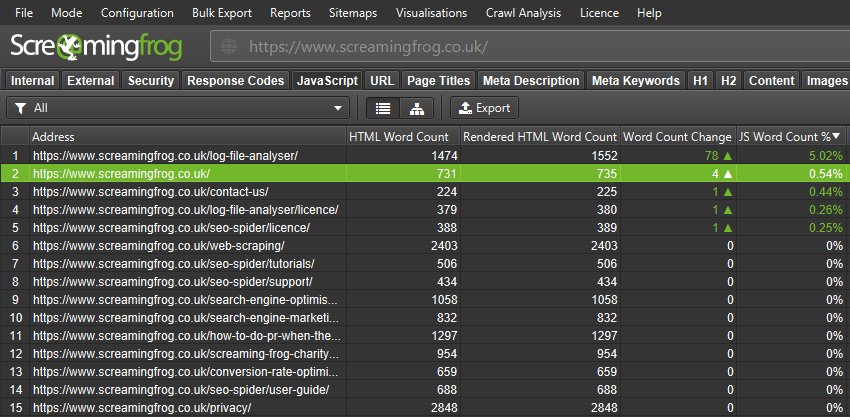Screen dimensions: 850x417
Task: Switch to the Response Codes tab
Action: pos(236,81)
